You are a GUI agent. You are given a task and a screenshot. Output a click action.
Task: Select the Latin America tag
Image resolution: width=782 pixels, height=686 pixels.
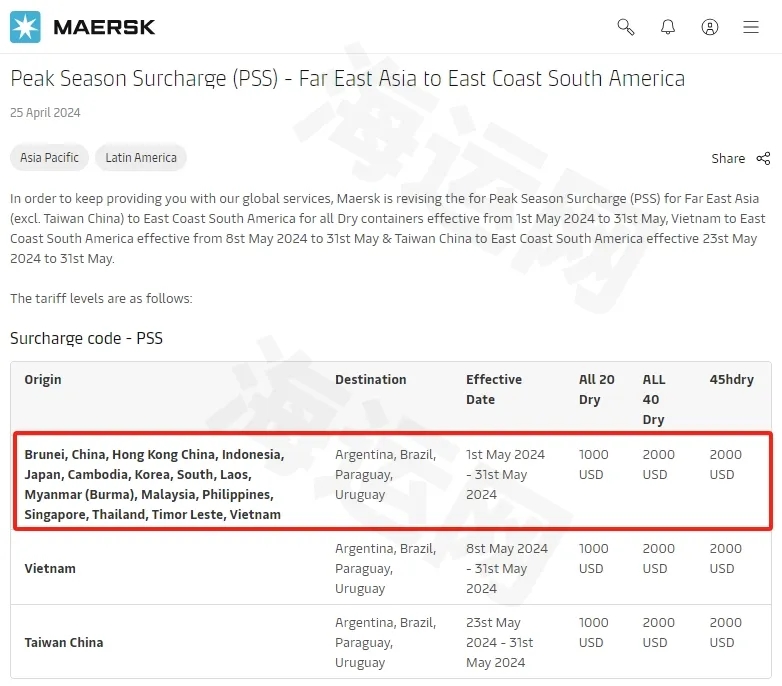coord(141,158)
